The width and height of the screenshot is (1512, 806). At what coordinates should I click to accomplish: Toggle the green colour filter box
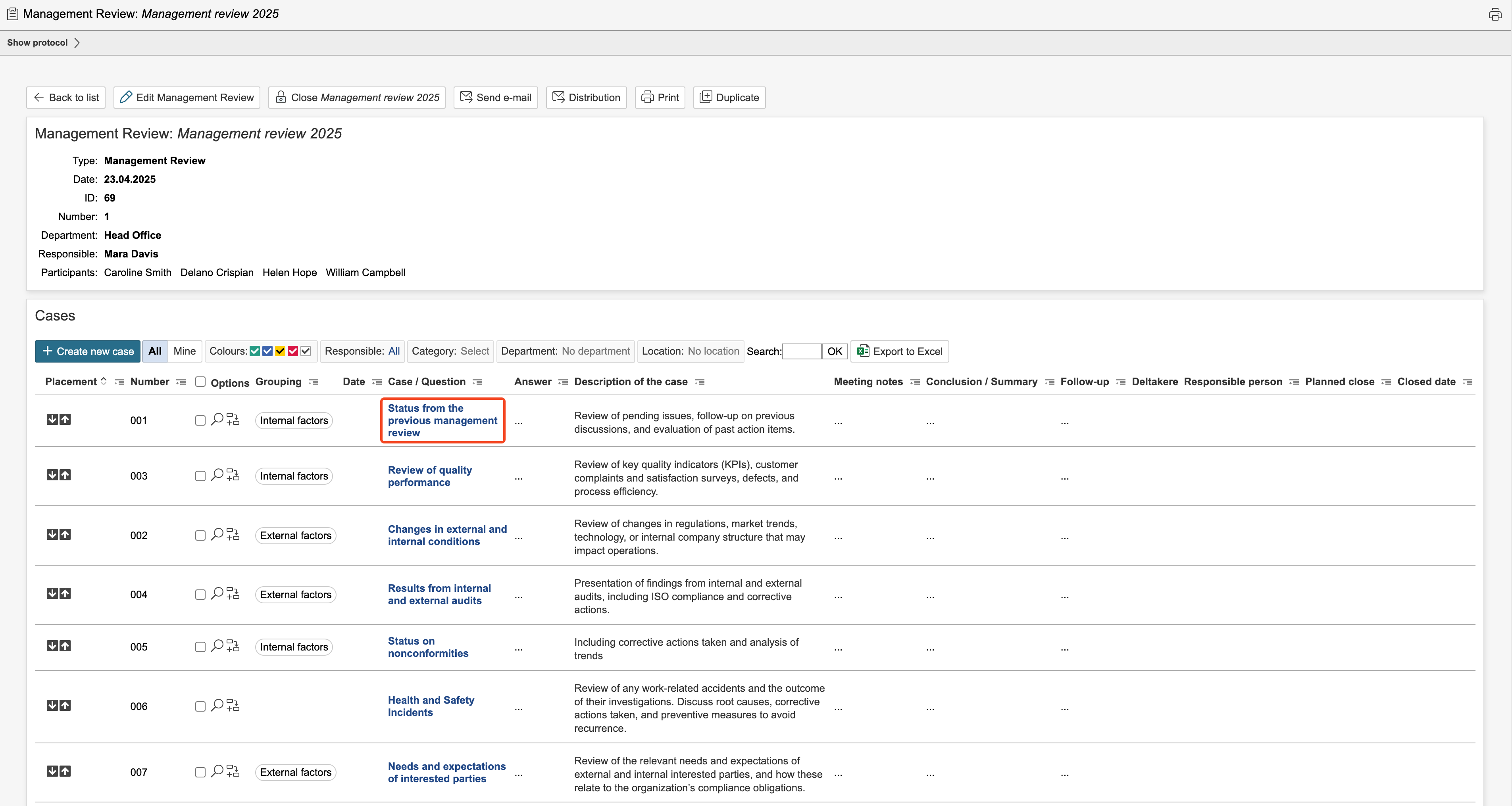(255, 351)
